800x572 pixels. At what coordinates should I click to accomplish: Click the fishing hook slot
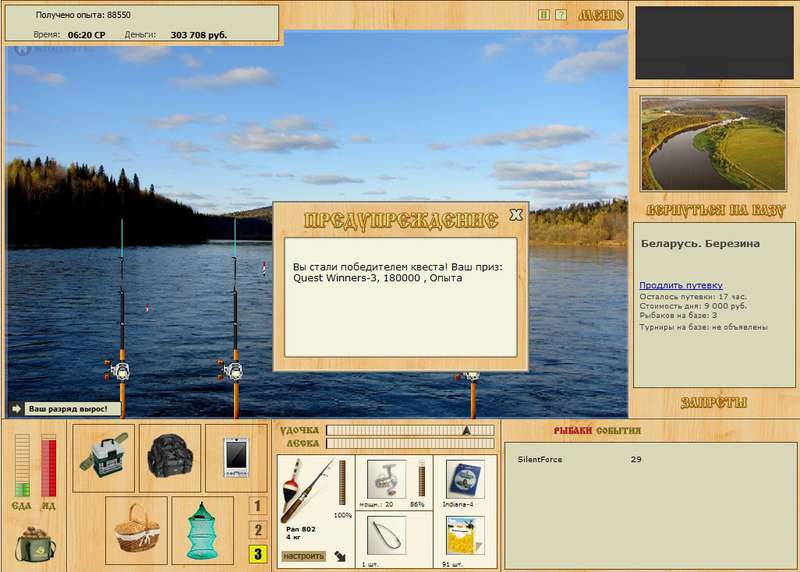coord(386,535)
